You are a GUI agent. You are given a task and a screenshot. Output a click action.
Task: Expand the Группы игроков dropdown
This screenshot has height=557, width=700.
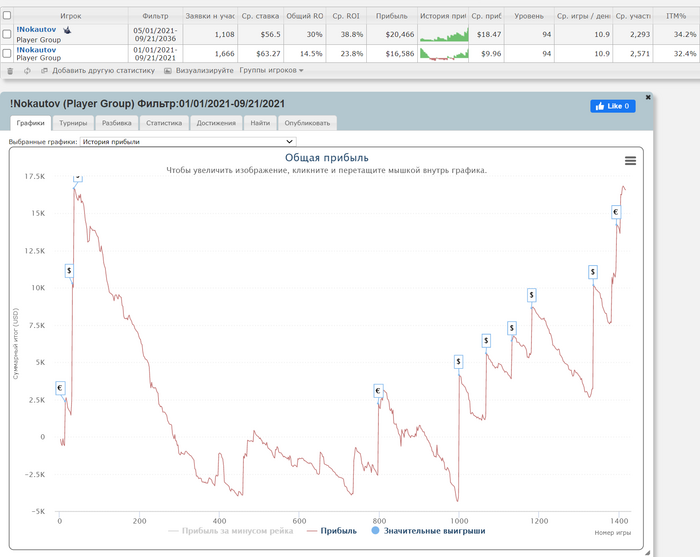(271, 71)
